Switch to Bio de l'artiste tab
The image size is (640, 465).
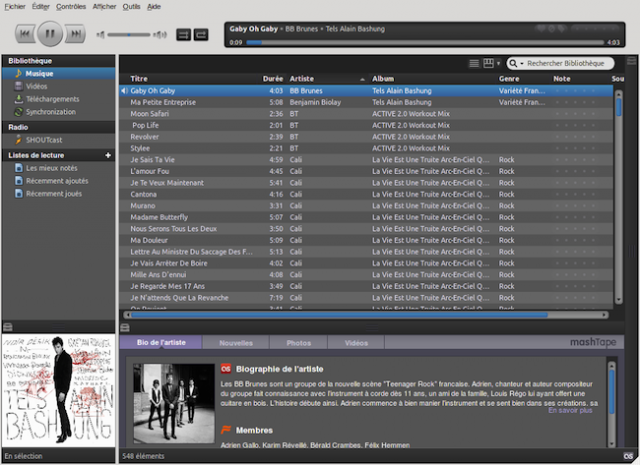pyautogui.click(x=161, y=342)
